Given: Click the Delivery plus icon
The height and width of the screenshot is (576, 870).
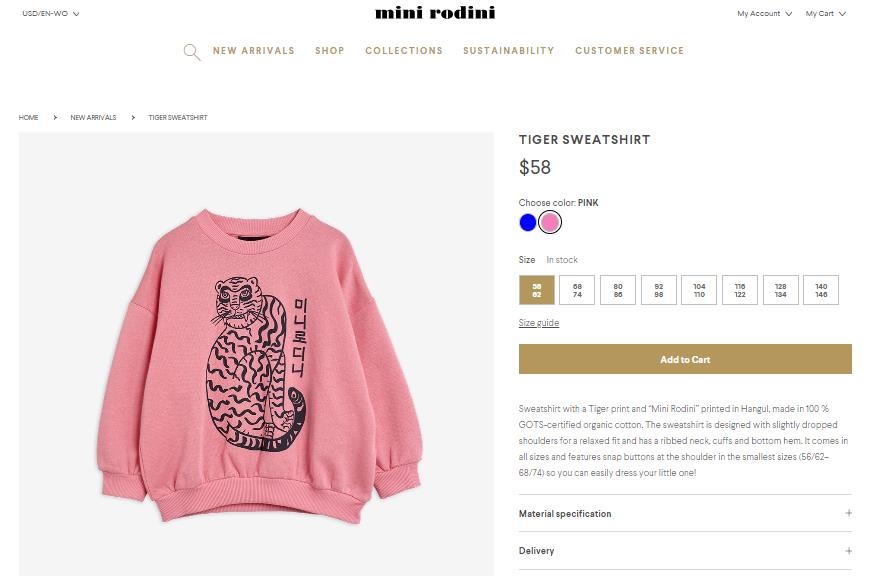Looking at the screenshot, I should (x=848, y=551).
